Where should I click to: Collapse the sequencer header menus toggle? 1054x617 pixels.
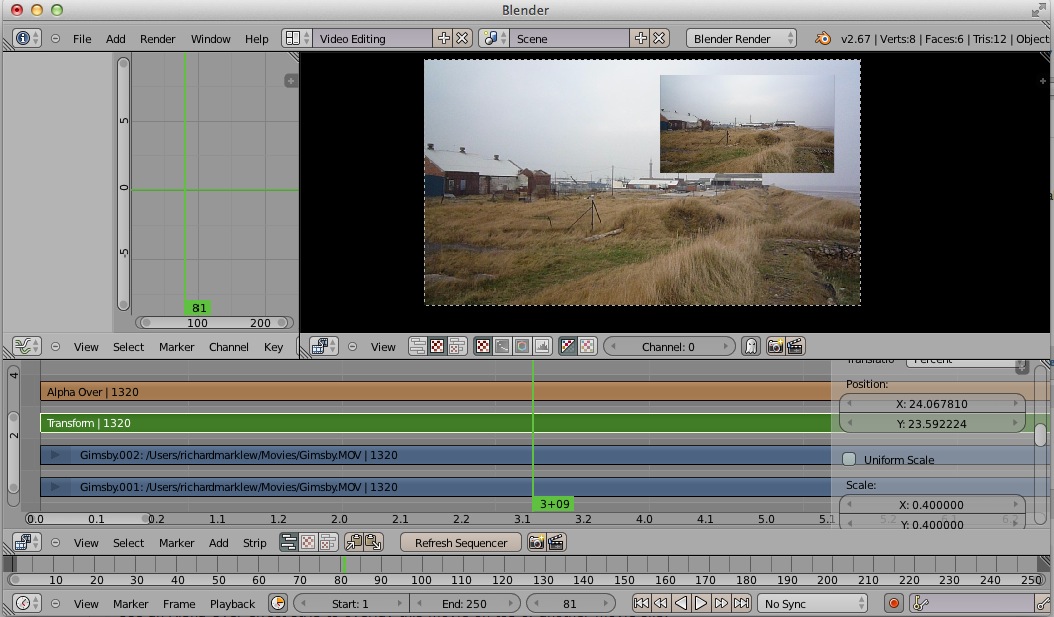(x=56, y=542)
